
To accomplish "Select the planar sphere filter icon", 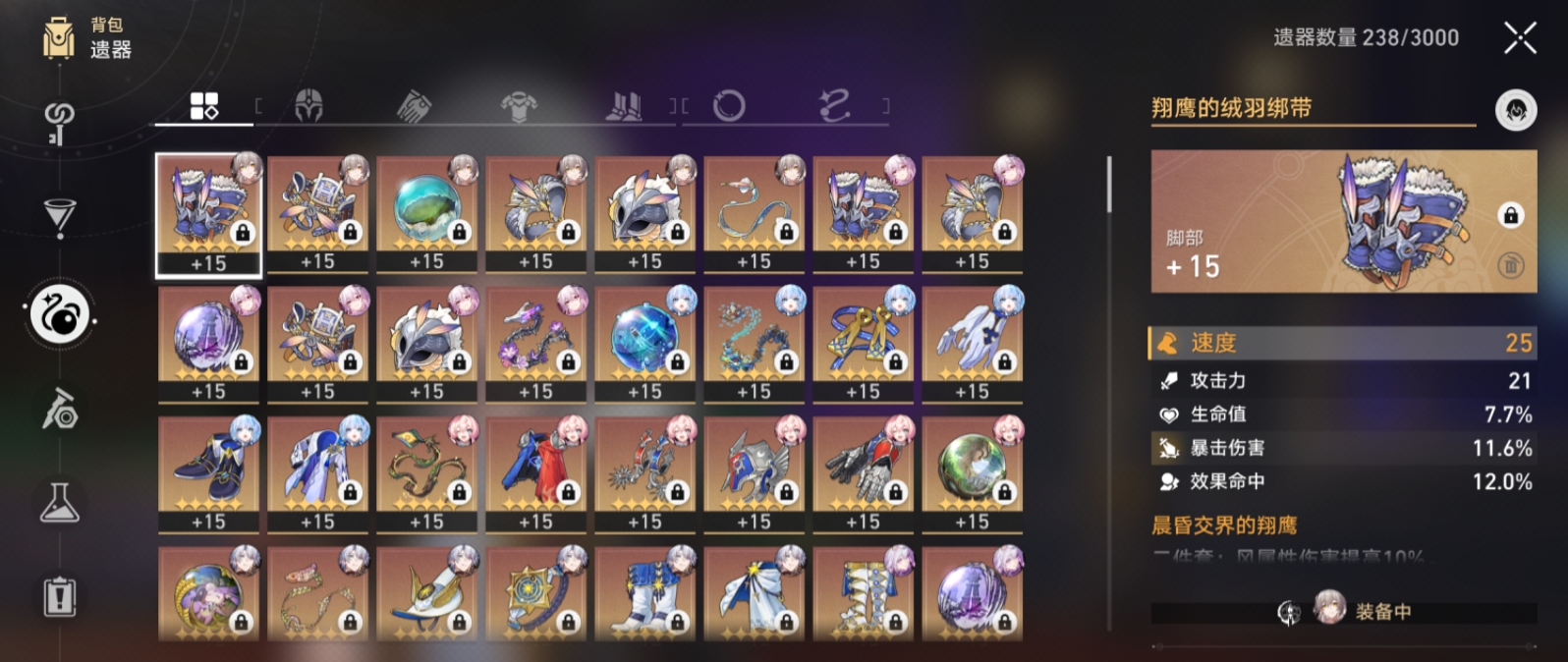I will [729, 105].
